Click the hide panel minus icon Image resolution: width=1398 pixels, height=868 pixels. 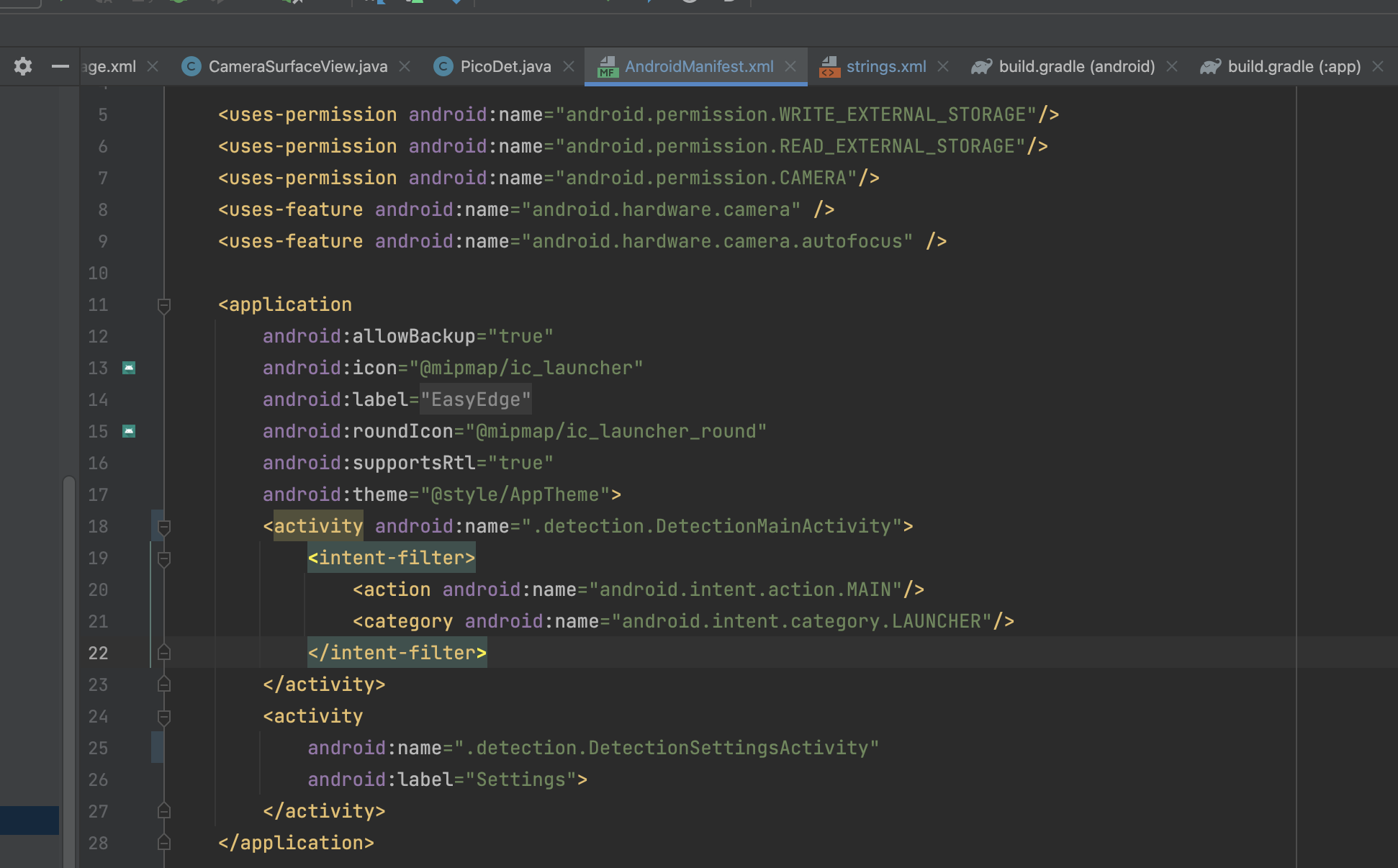[60, 66]
